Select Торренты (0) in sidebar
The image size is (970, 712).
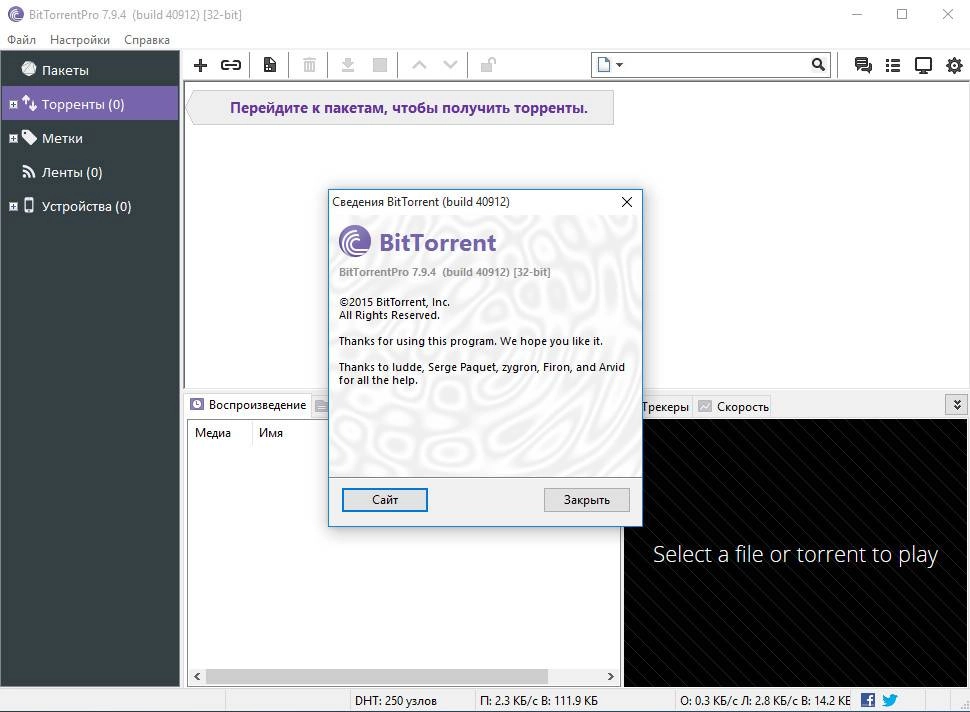point(90,104)
